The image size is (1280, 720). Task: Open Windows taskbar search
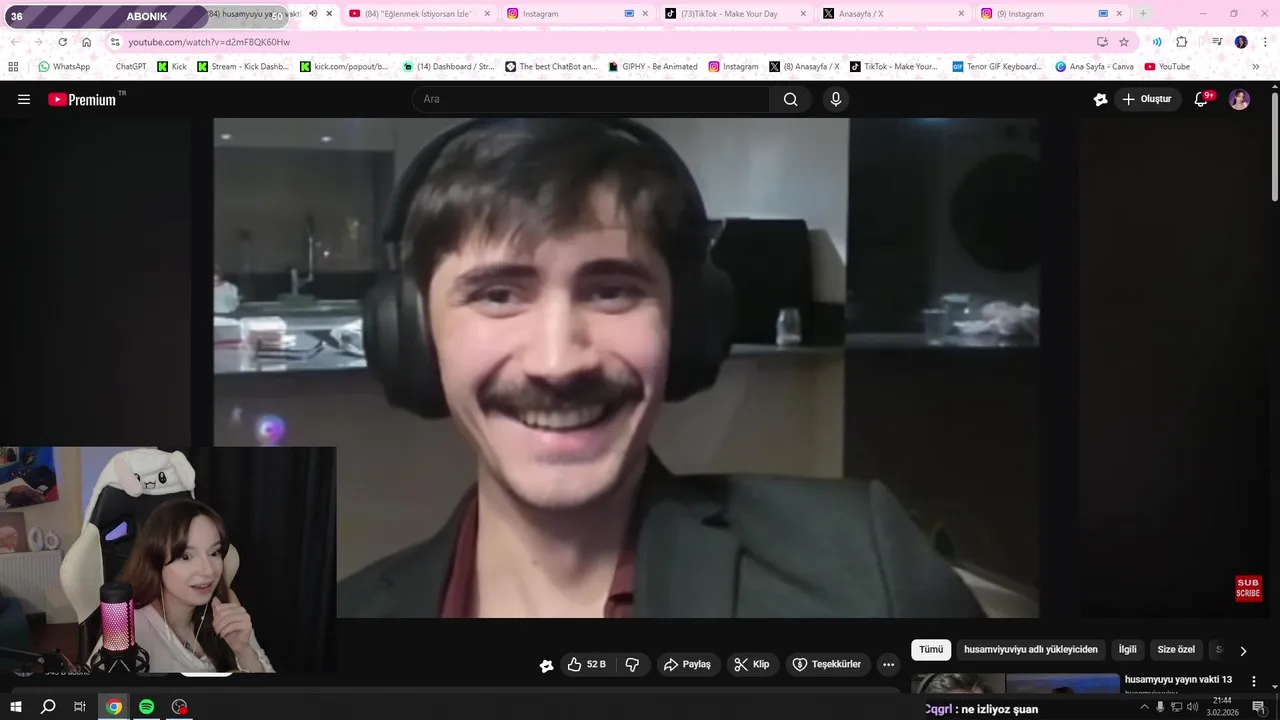pyautogui.click(x=48, y=707)
